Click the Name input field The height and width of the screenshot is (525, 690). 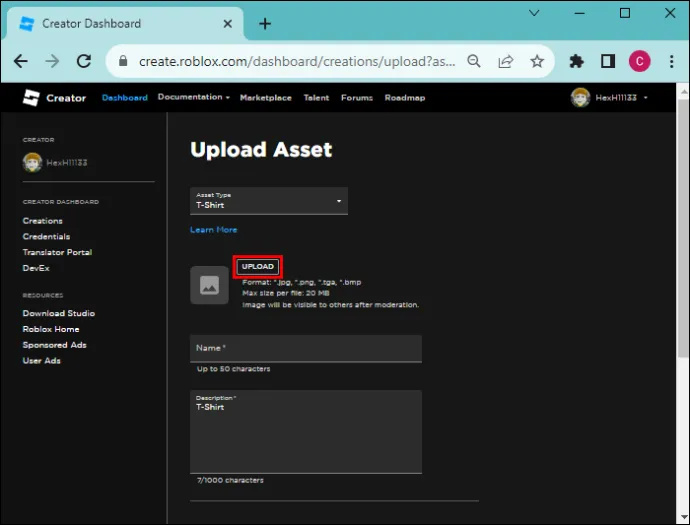tap(306, 349)
